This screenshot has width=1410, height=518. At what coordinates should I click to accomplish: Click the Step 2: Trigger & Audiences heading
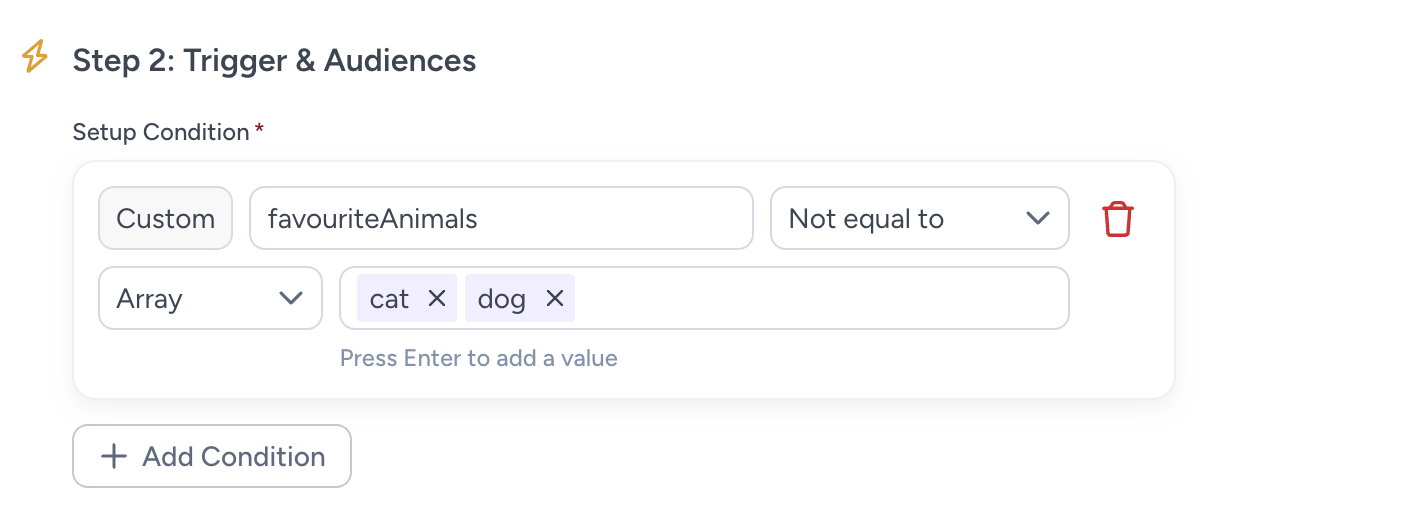point(274,60)
